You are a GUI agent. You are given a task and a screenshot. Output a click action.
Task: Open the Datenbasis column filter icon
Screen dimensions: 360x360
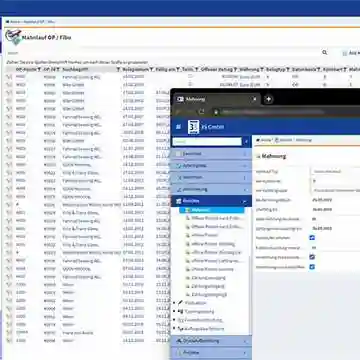(319, 70)
